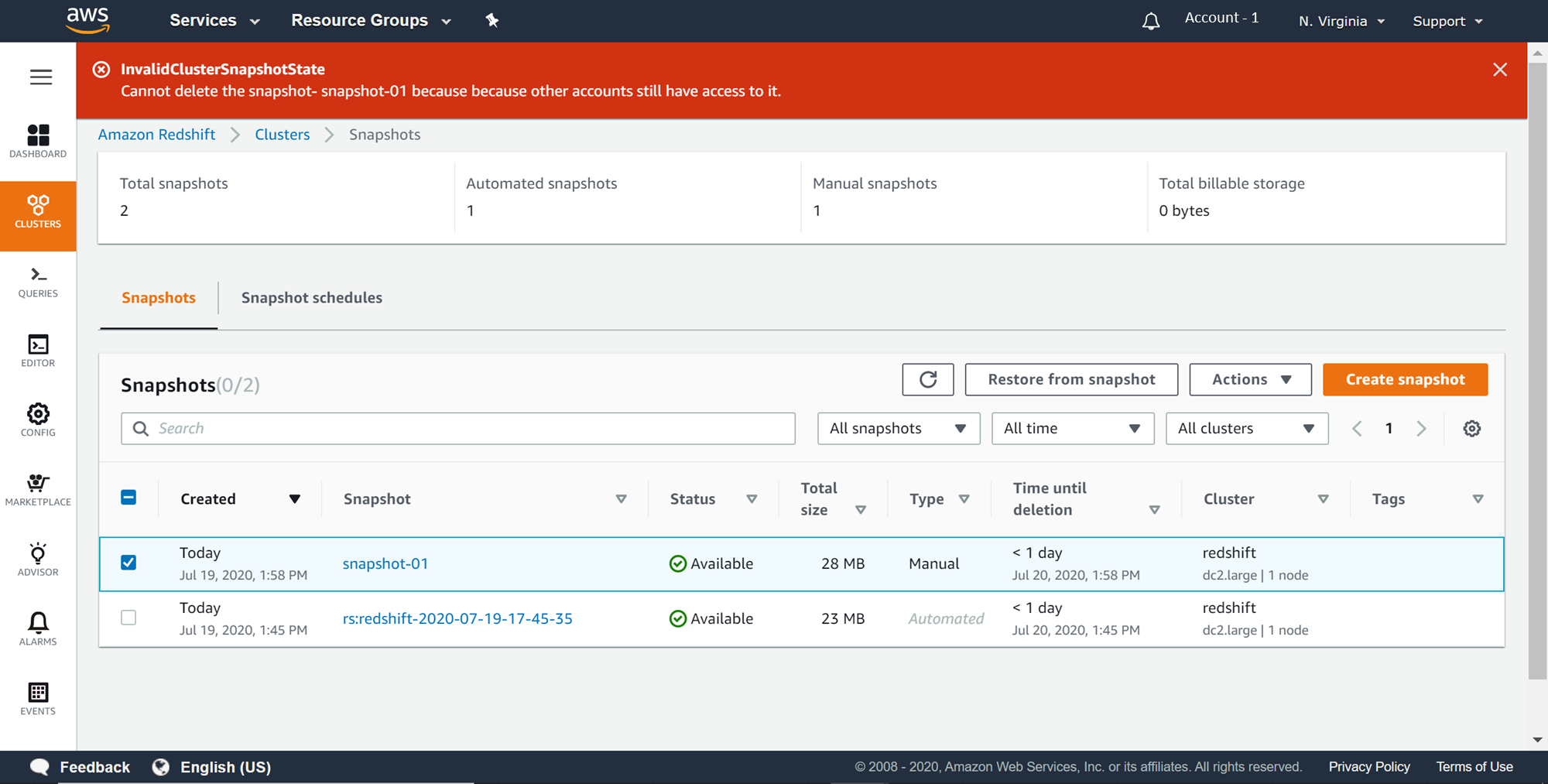1548x784 pixels.
Task: Expand the Actions dropdown
Action: [1250, 379]
